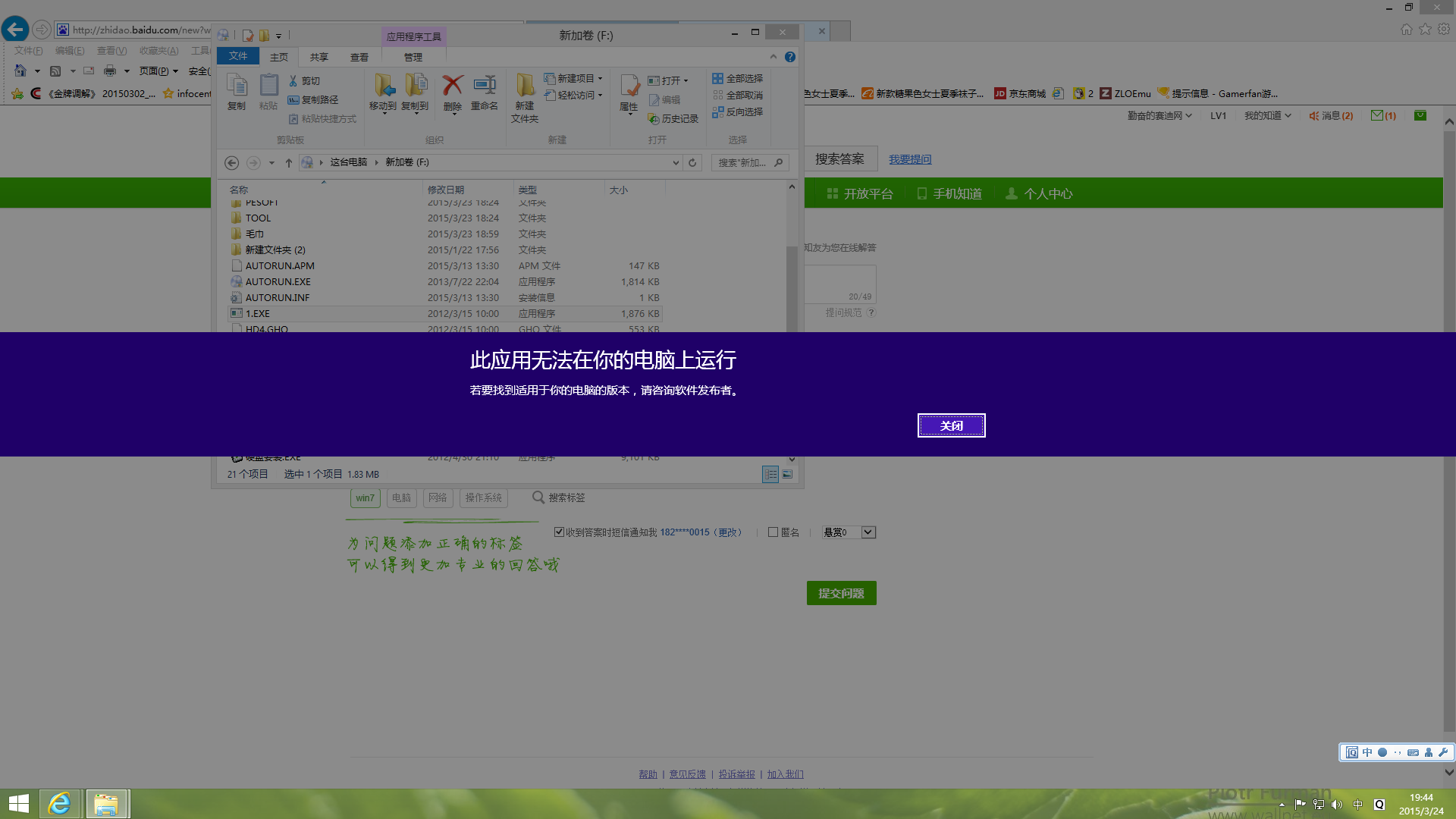1456x819 pixels.
Task: Click 个人中心 in the green bar
Action: (x=1039, y=194)
